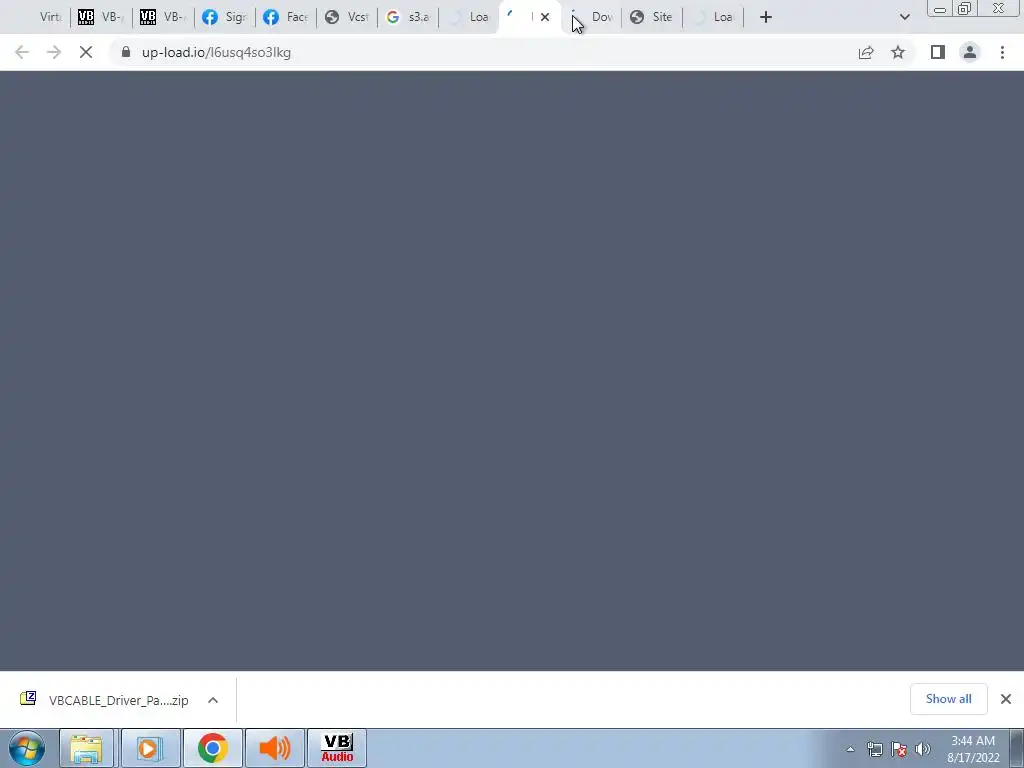Viewport: 1024px width, 768px height.
Task: Share this page using the share icon
Action: [x=866, y=52]
